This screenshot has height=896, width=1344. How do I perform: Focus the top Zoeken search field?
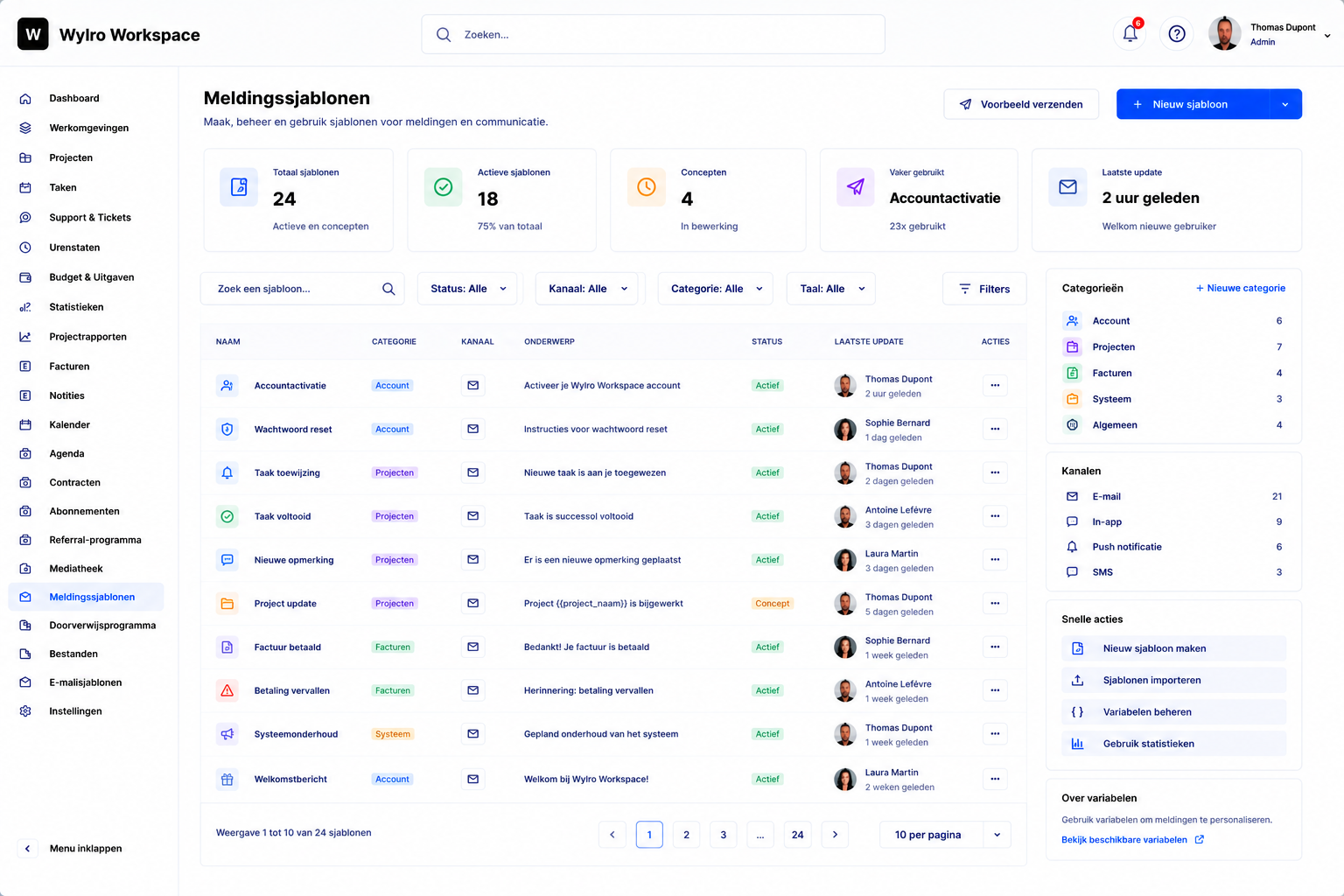point(653,34)
